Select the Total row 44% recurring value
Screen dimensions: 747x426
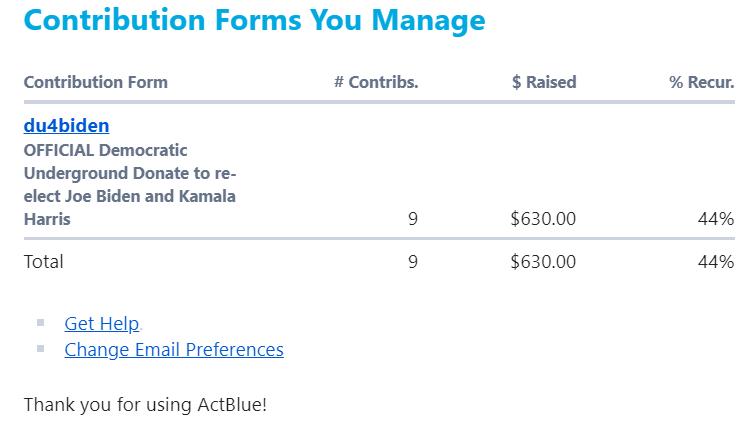pyautogui.click(x=716, y=261)
